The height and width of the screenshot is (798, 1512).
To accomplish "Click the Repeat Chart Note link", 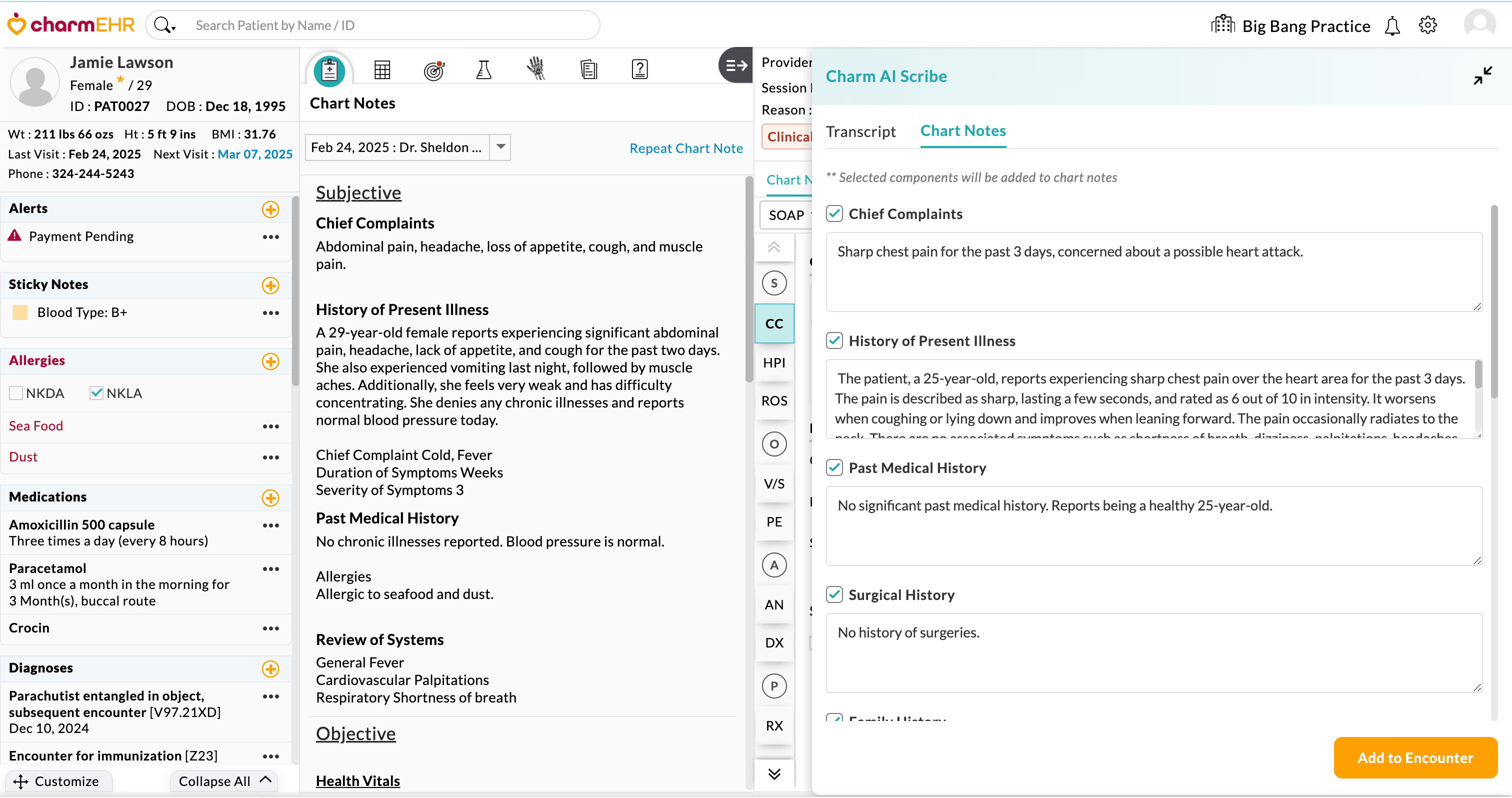I will coord(685,148).
